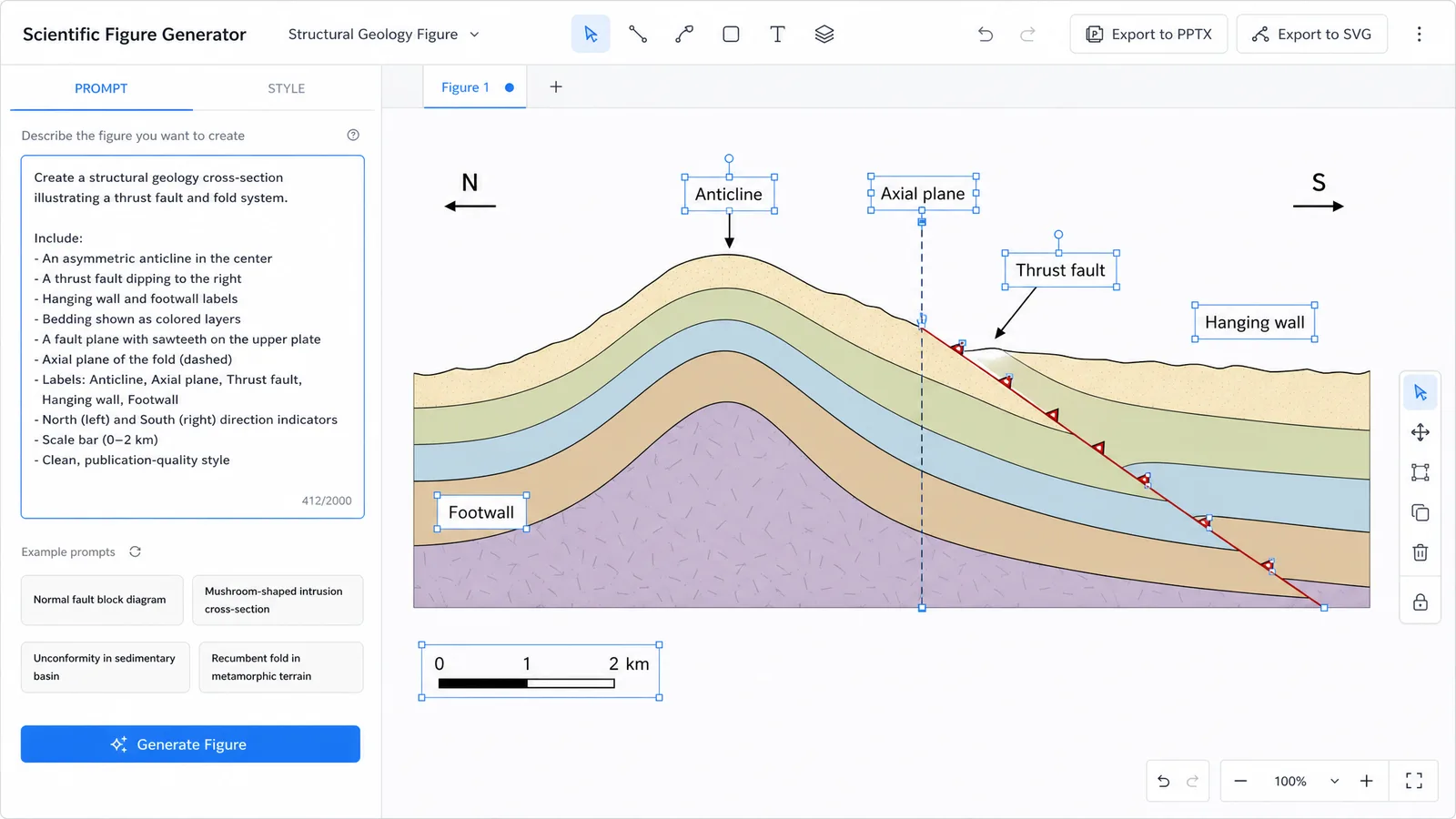Select the rectangle shape tool
This screenshot has height=819, width=1456.
pos(731,35)
